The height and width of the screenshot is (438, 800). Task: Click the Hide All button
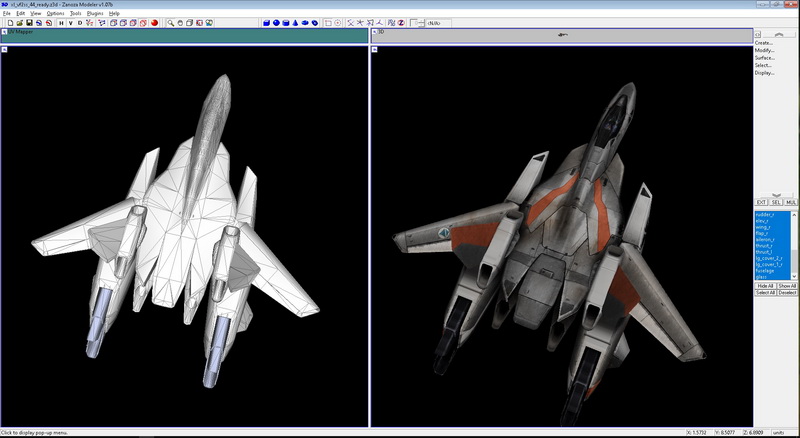click(765, 286)
